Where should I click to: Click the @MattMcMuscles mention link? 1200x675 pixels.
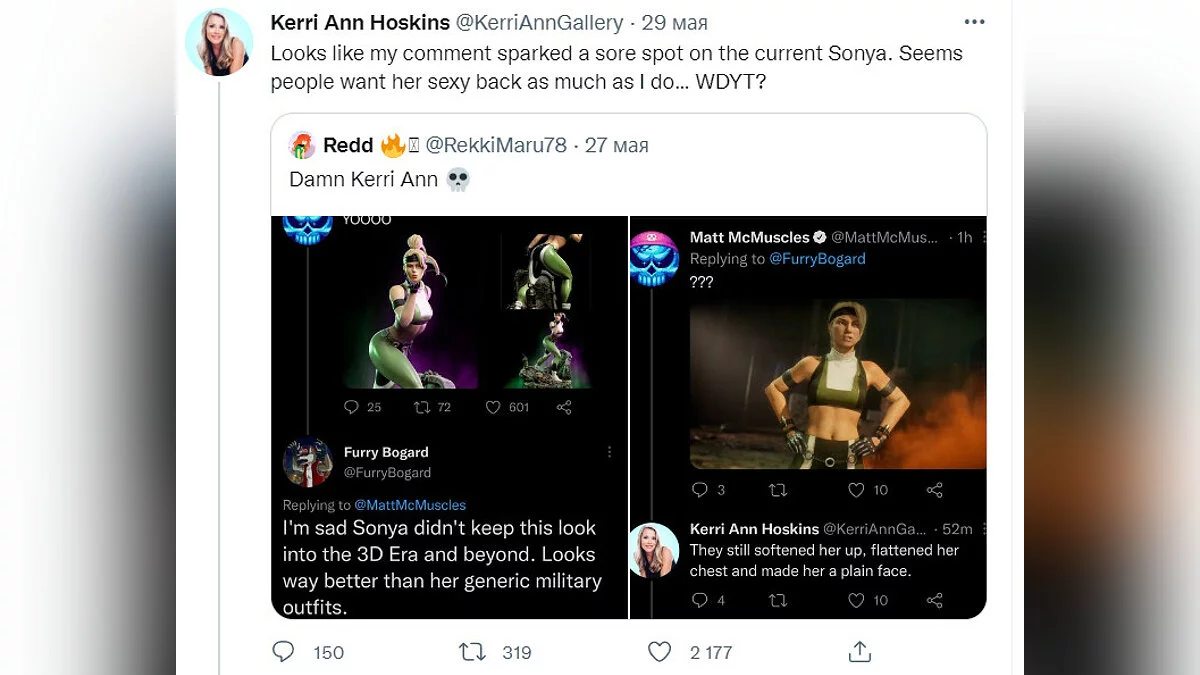pos(410,505)
